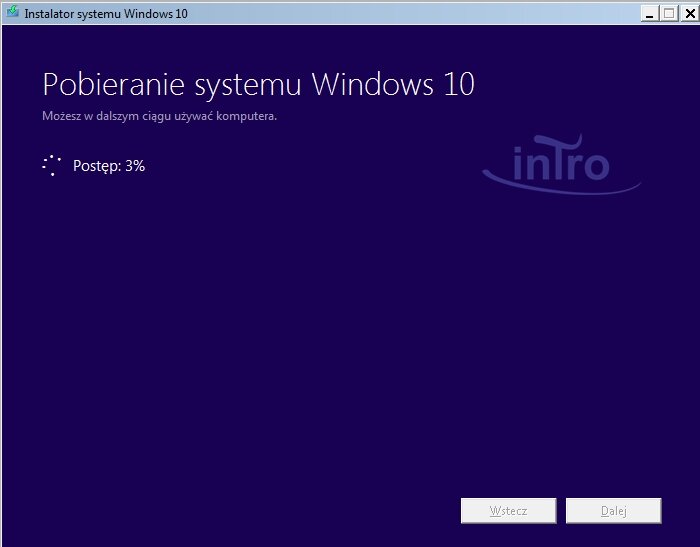700x547 pixels.
Task: Minimize the Instalator systemu Windows 10 window
Action: (650, 14)
